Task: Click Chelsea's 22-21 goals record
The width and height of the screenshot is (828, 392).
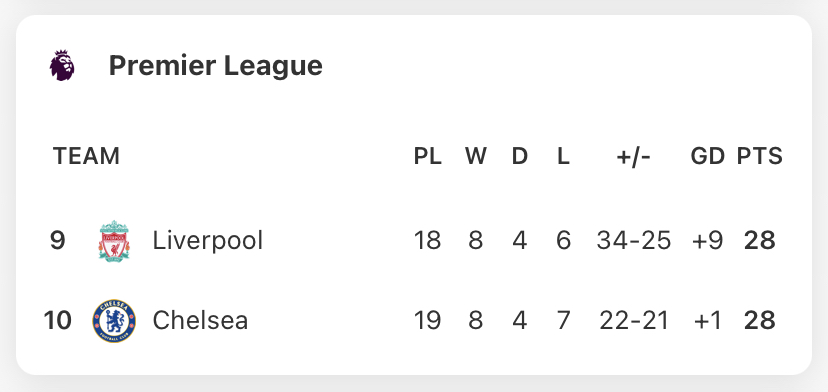Action: tap(634, 321)
